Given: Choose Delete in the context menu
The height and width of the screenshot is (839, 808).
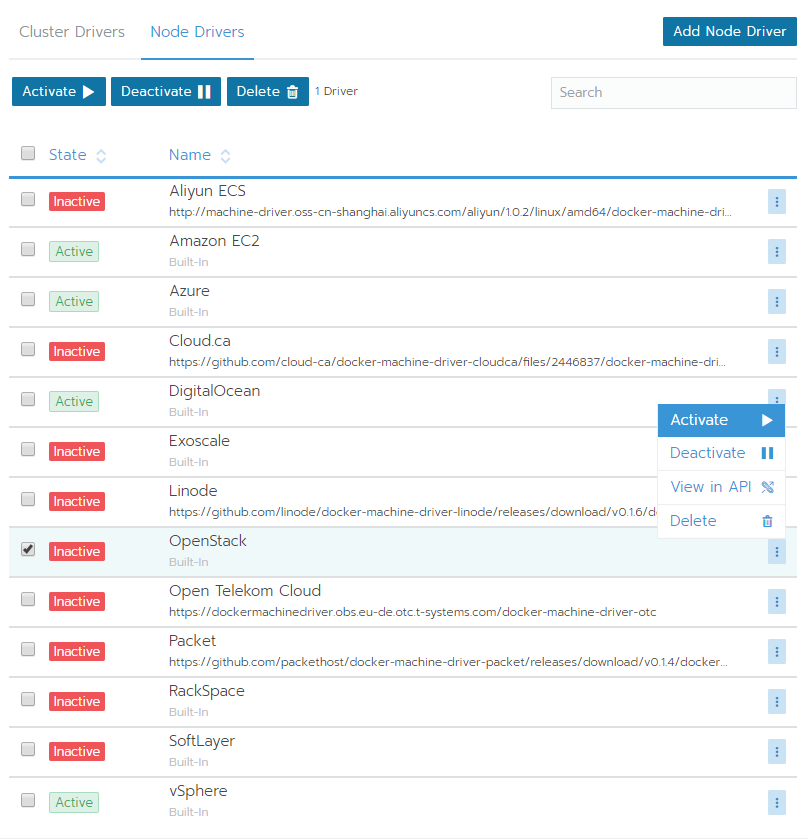Looking at the screenshot, I should coord(721,521).
